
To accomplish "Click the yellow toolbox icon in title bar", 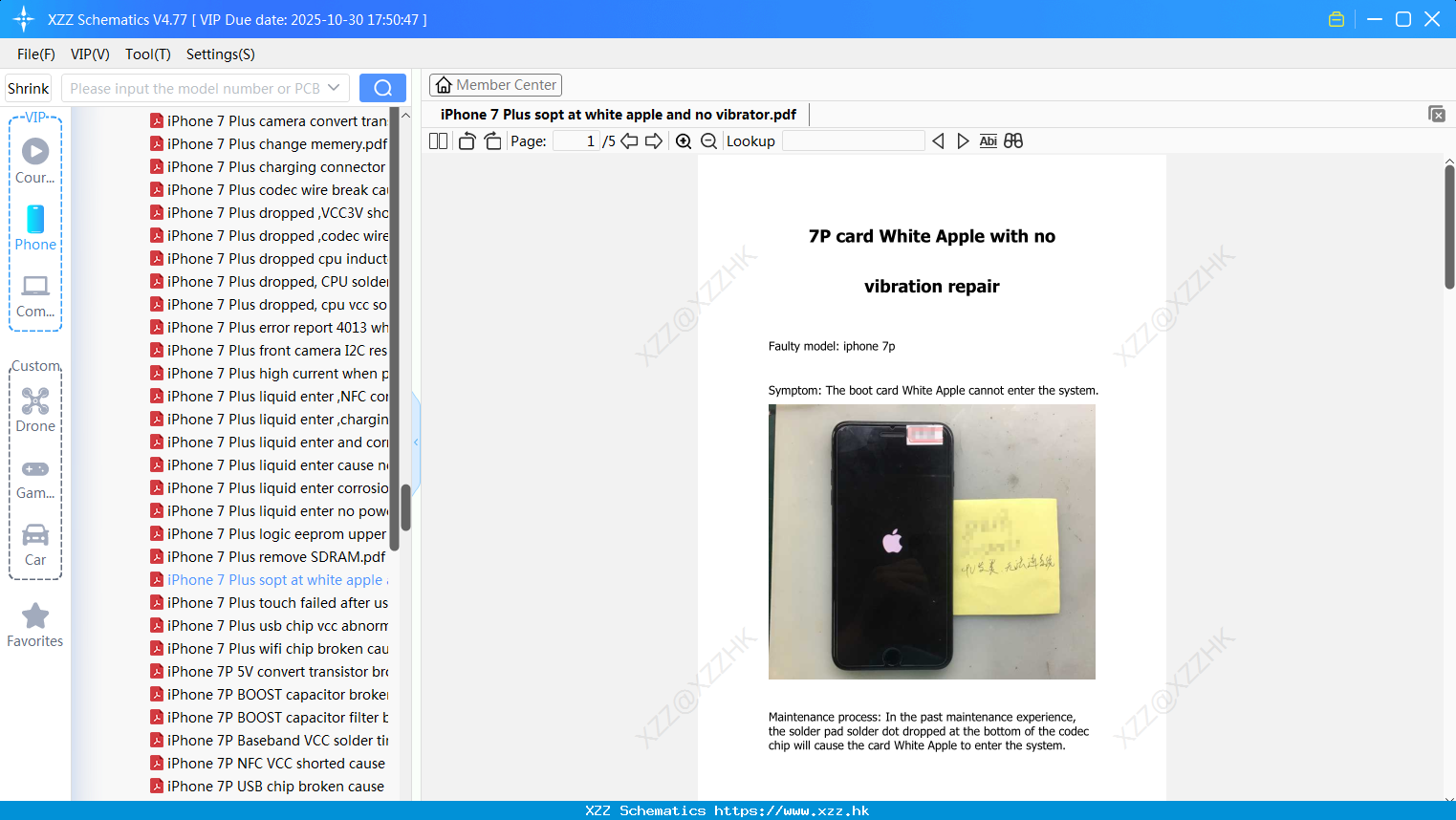I will [x=1336, y=19].
